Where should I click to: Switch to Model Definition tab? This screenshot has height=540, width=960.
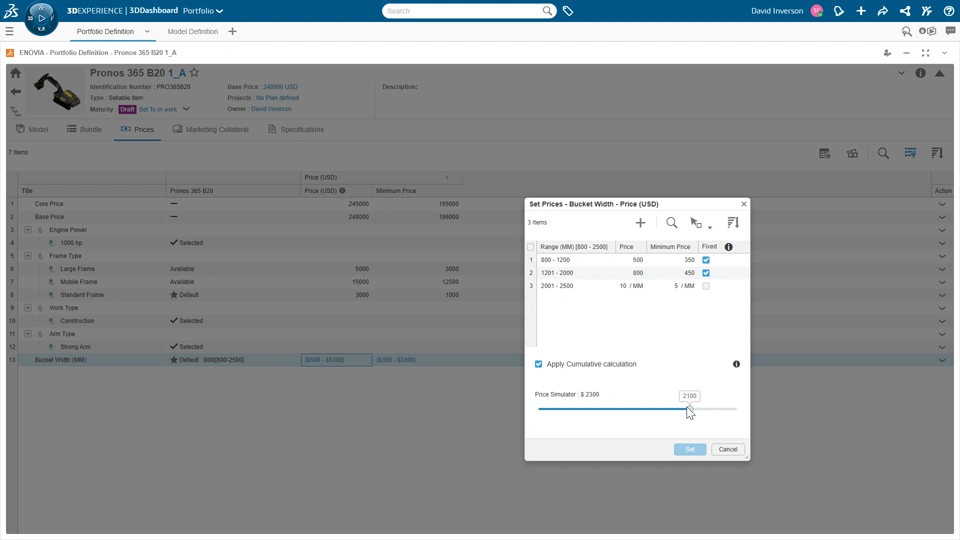coord(192,31)
